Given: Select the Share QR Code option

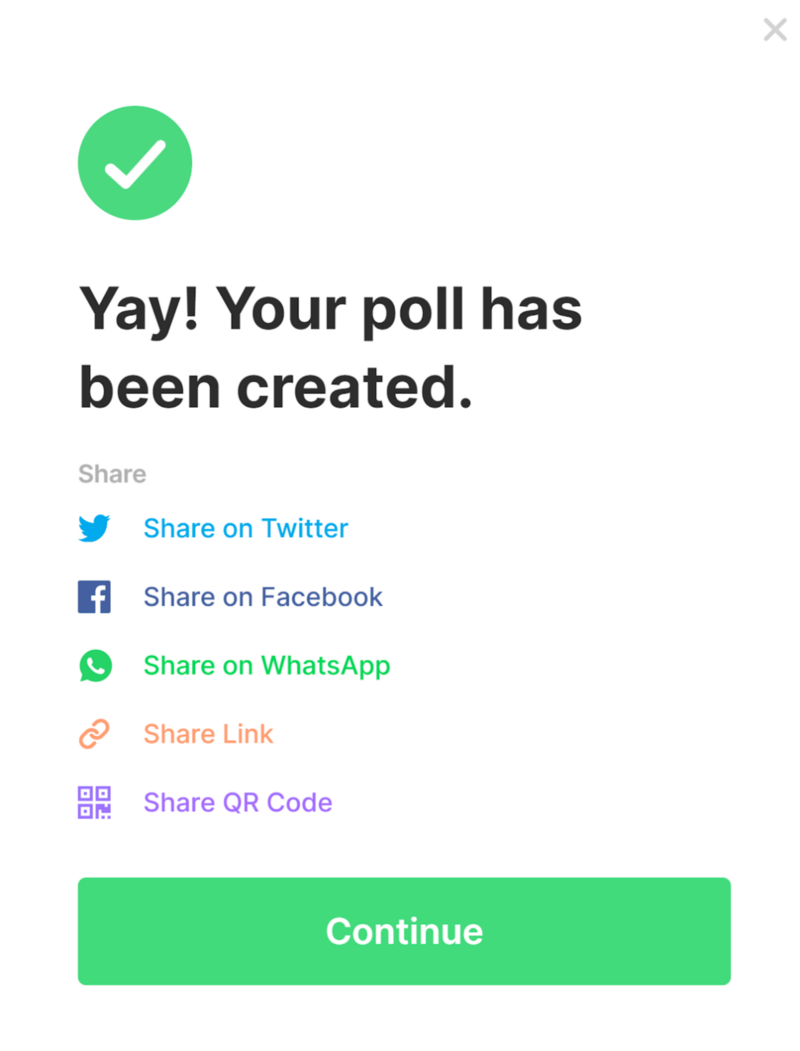Looking at the screenshot, I should coord(238,802).
